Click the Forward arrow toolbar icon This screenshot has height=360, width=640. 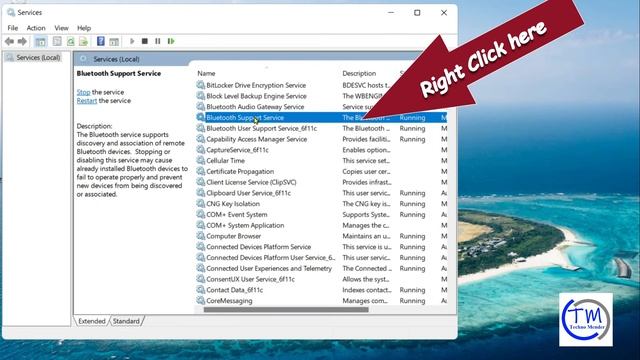(x=22, y=41)
